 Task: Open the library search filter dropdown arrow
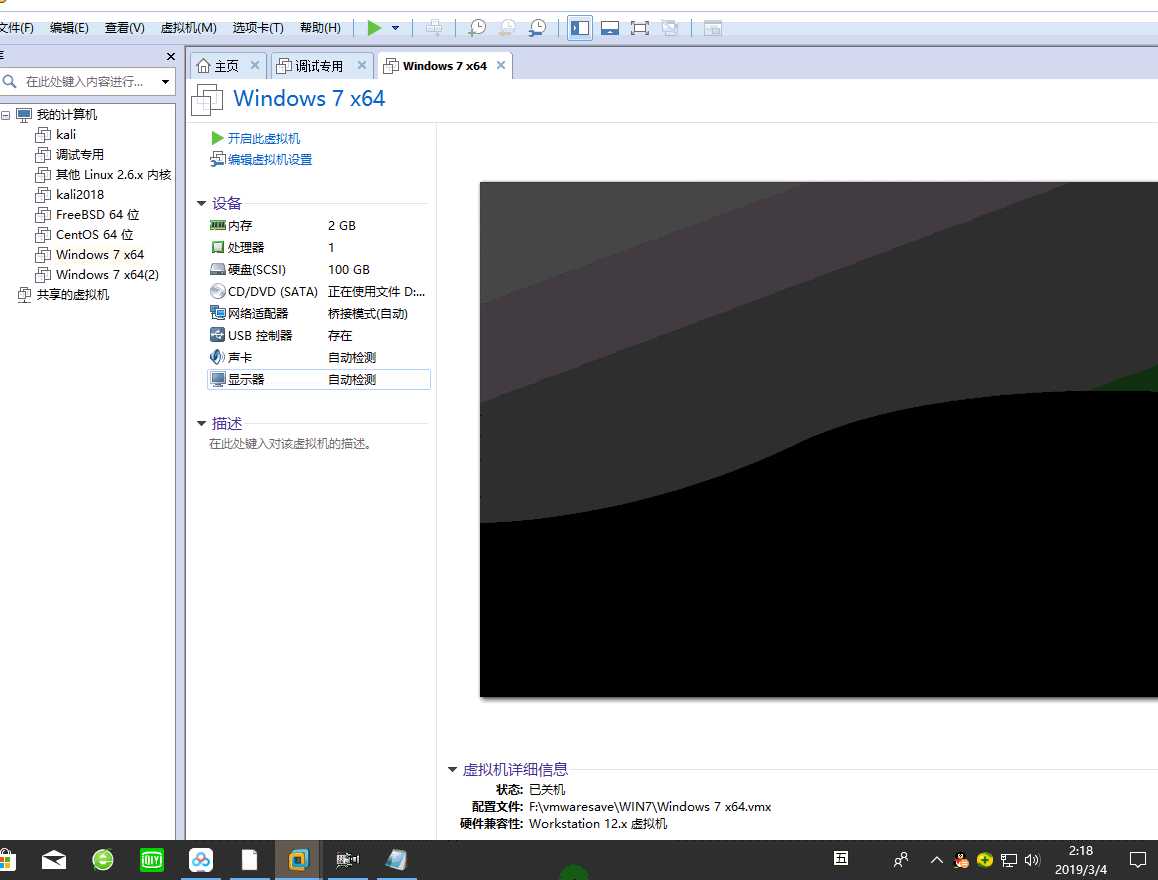pyautogui.click(x=165, y=82)
